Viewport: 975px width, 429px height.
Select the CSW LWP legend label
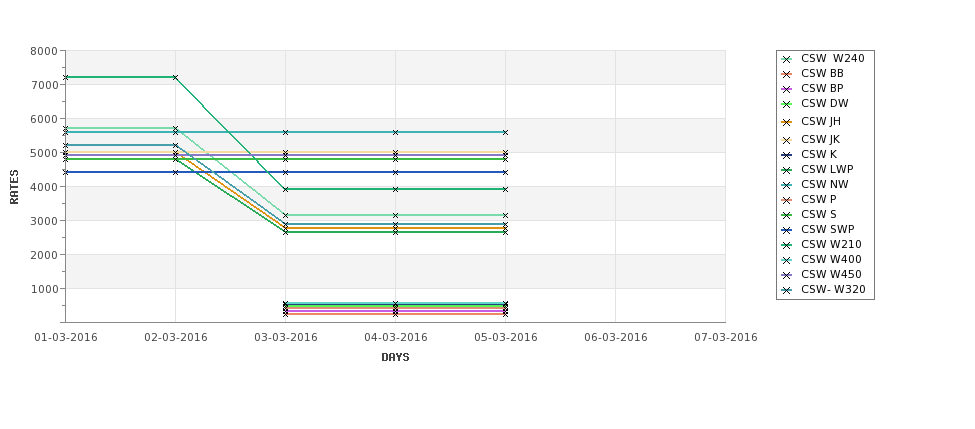coord(827,169)
